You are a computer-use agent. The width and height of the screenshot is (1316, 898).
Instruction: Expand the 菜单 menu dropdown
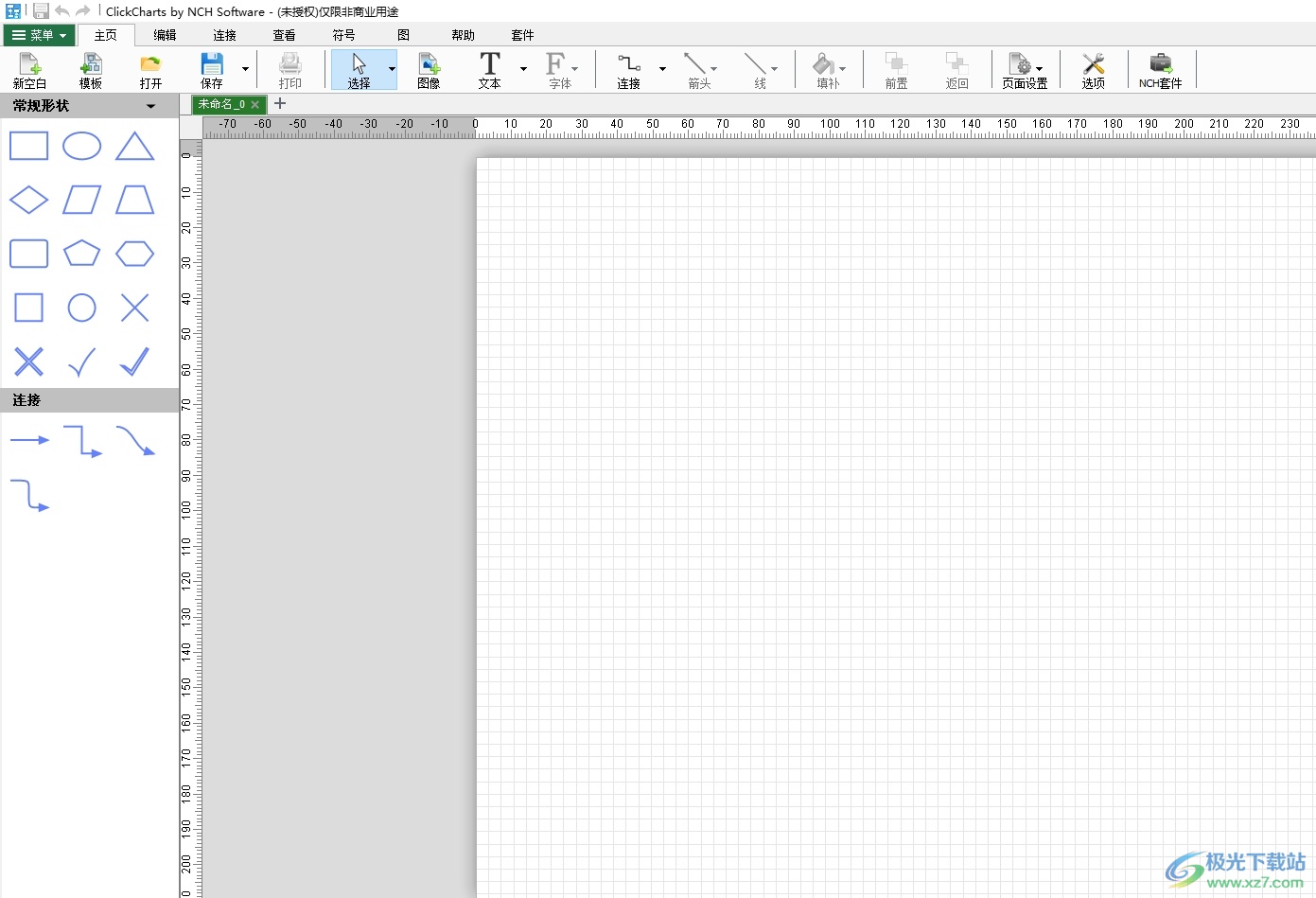tap(39, 35)
